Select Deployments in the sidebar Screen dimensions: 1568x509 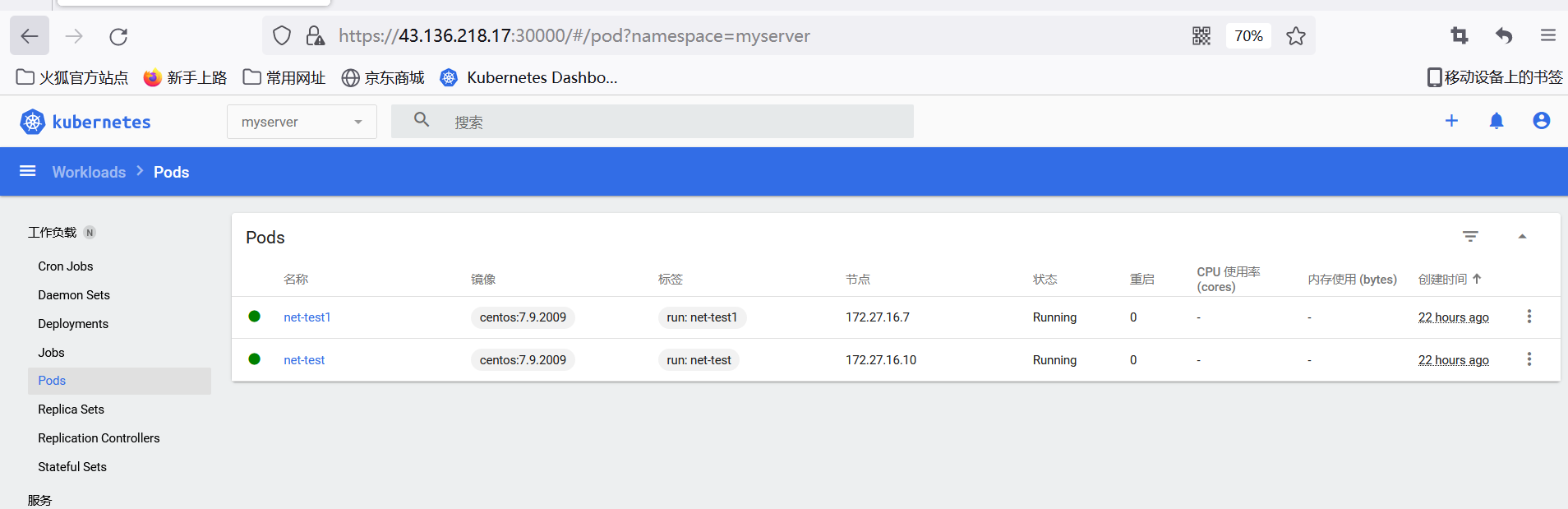73,324
